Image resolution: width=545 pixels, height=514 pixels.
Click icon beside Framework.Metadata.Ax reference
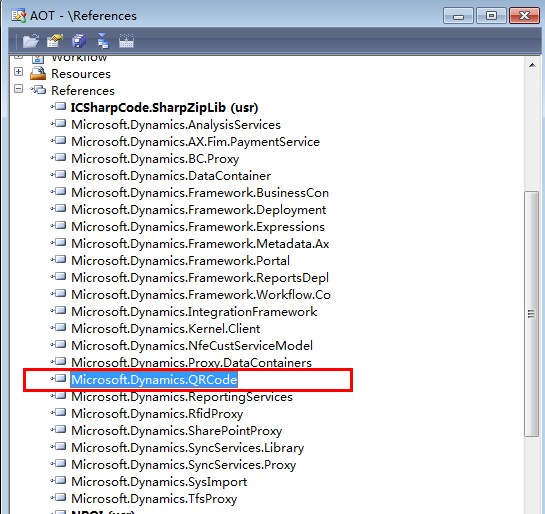[x=58, y=243]
